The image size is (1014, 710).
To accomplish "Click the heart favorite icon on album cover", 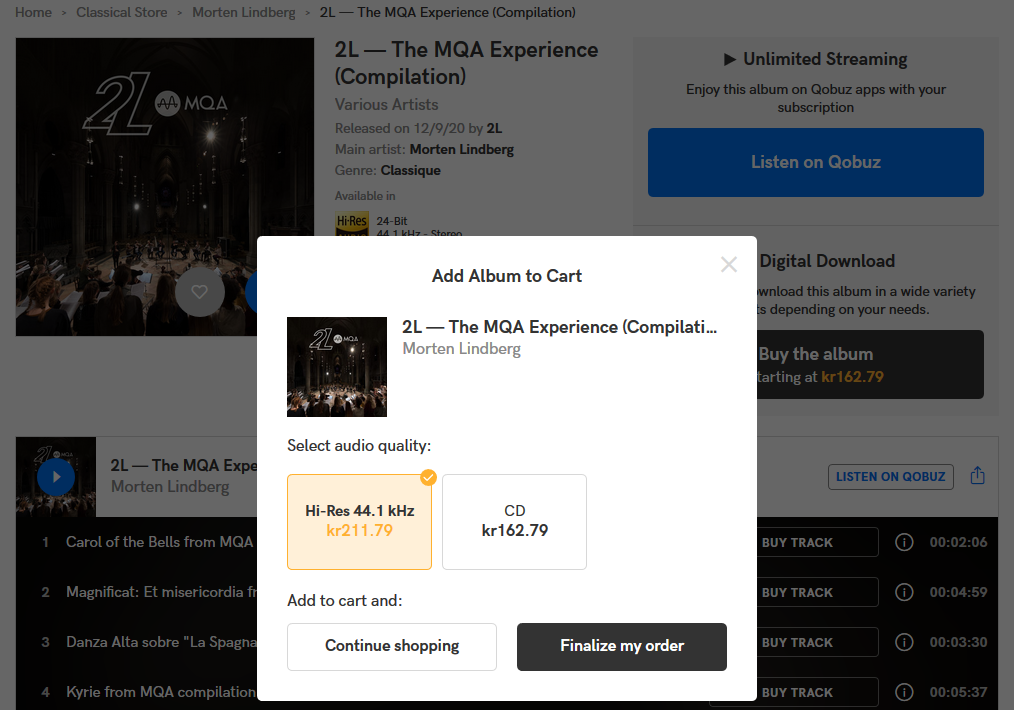I will [199, 292].
